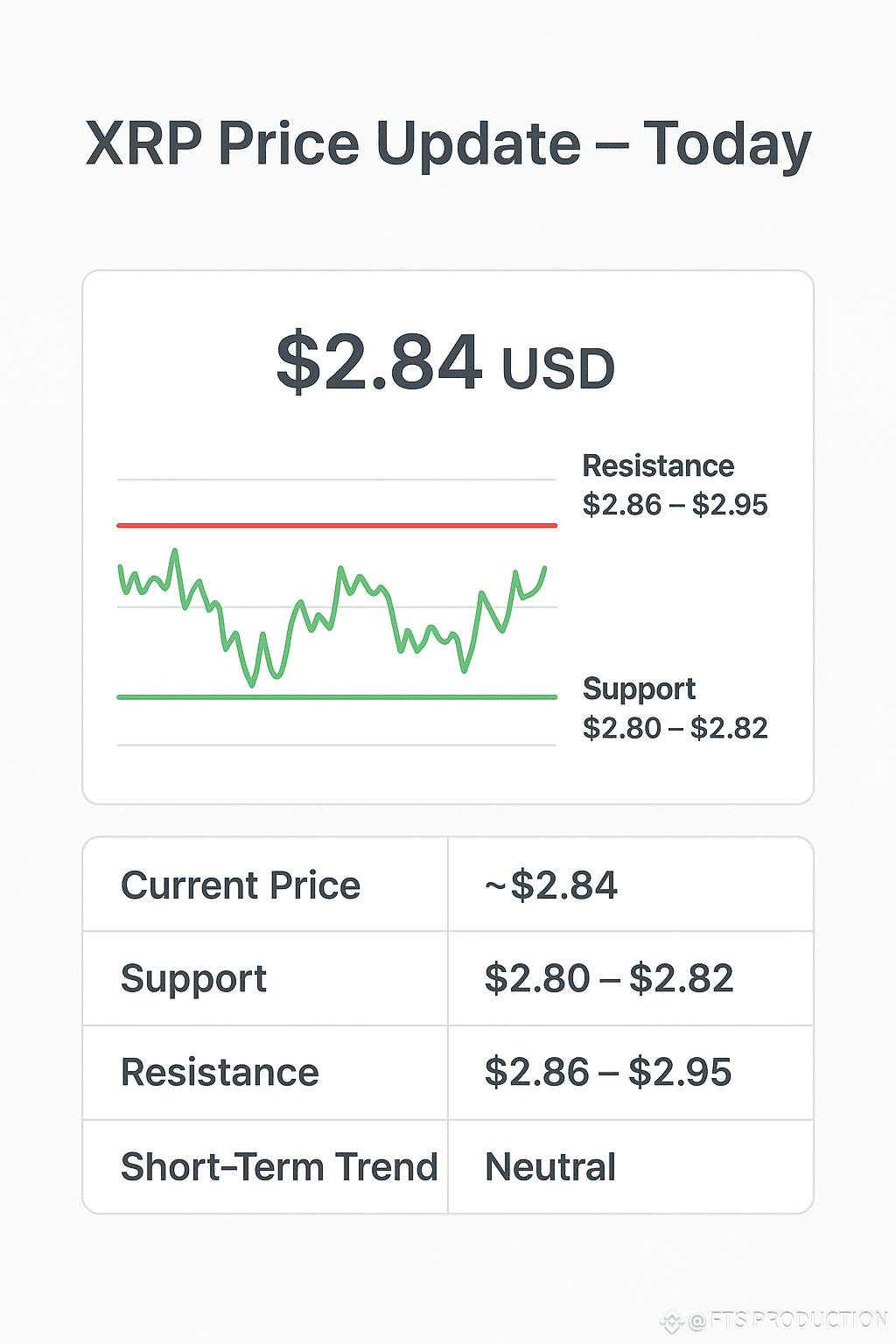Click the $2.86 – $2.95 text beside chart

(x=675, y=505)
